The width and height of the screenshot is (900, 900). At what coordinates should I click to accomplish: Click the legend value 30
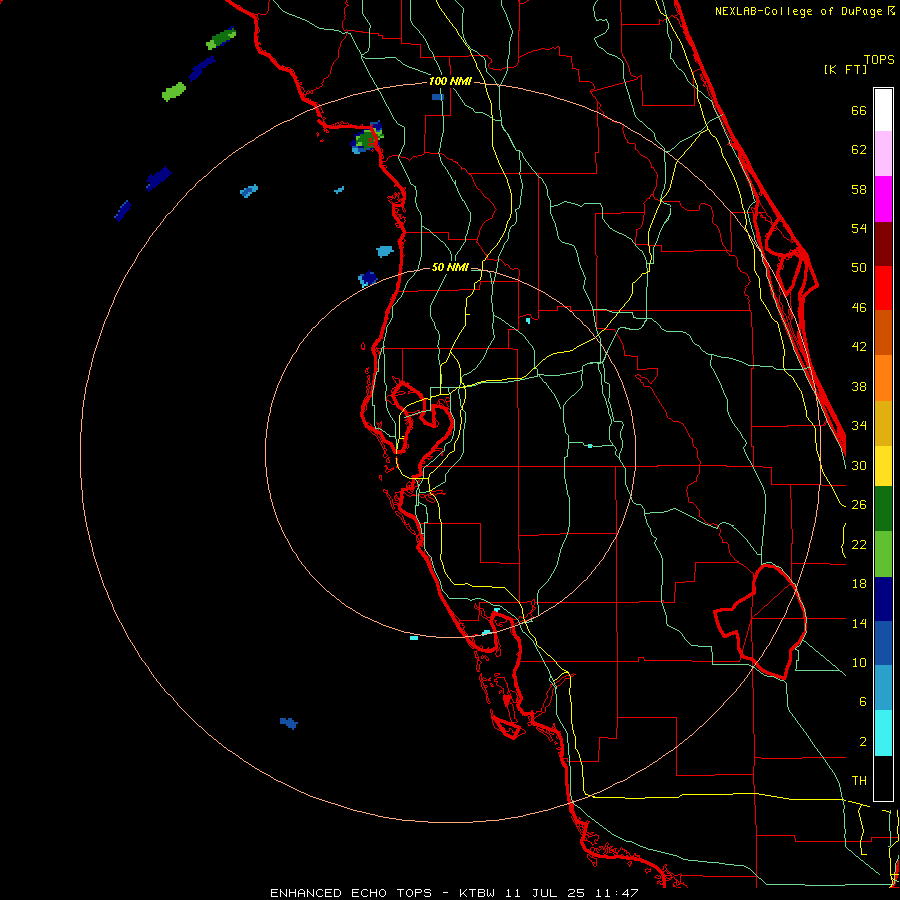pyautogui.click(x=859, y=465)
